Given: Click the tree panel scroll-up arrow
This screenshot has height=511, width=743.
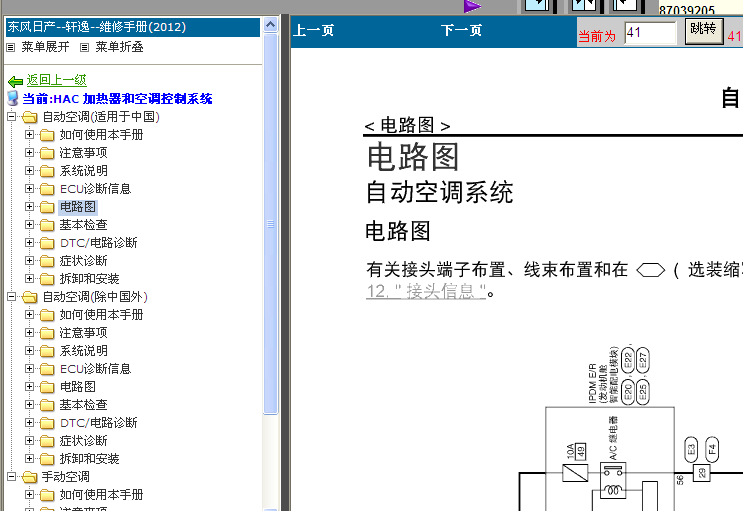Looking at the screenshot, I should click(x=271, y=25).
